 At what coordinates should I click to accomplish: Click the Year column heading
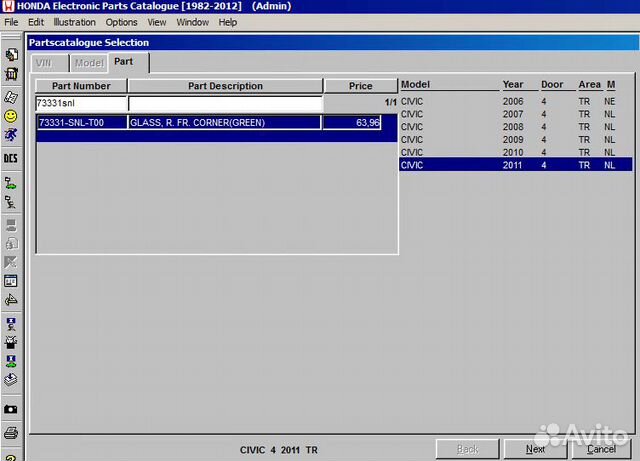pyautogui.click(x=513, y=85)
